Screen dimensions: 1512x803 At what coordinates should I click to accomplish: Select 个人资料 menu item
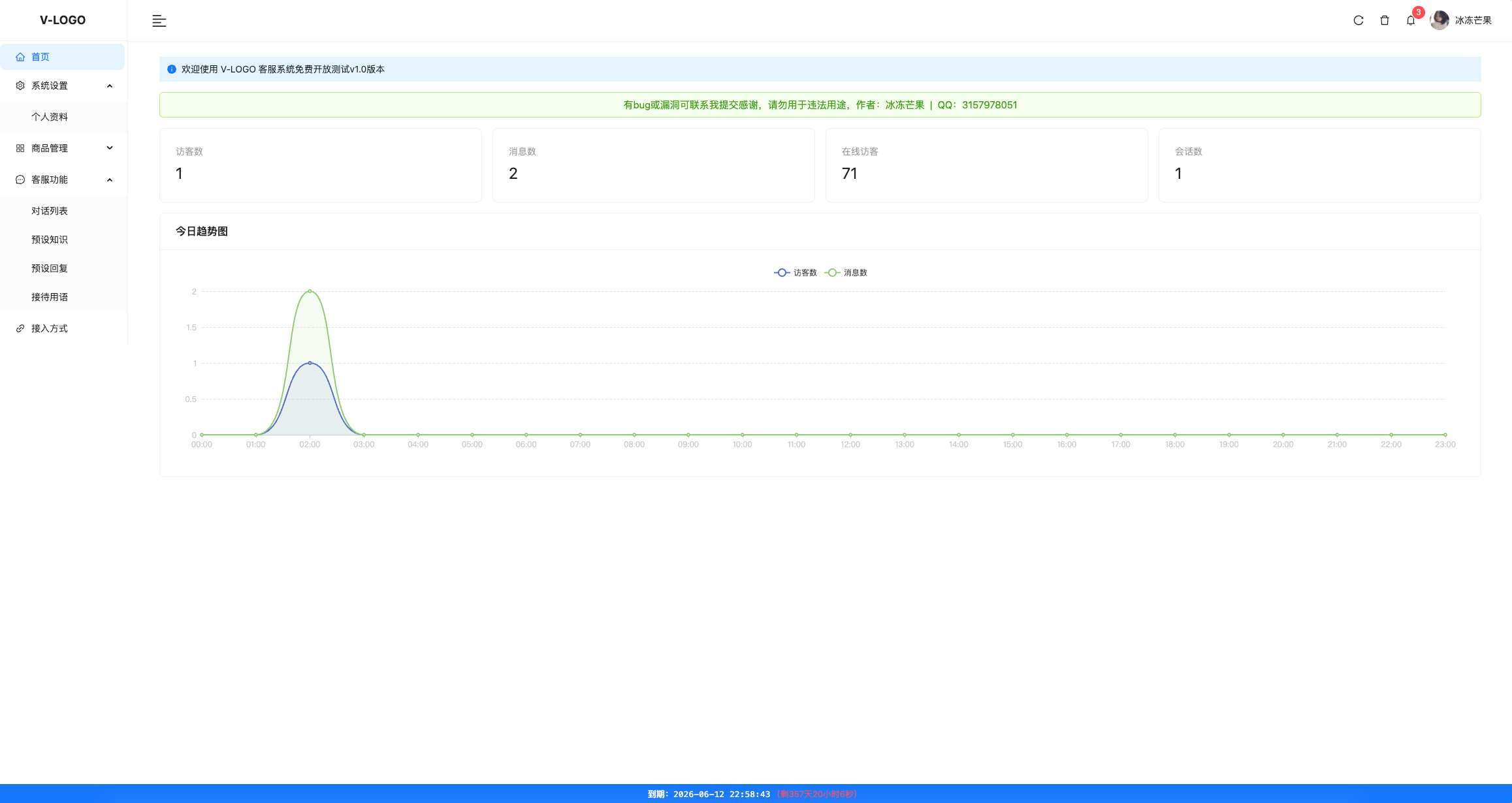(50, 117)
